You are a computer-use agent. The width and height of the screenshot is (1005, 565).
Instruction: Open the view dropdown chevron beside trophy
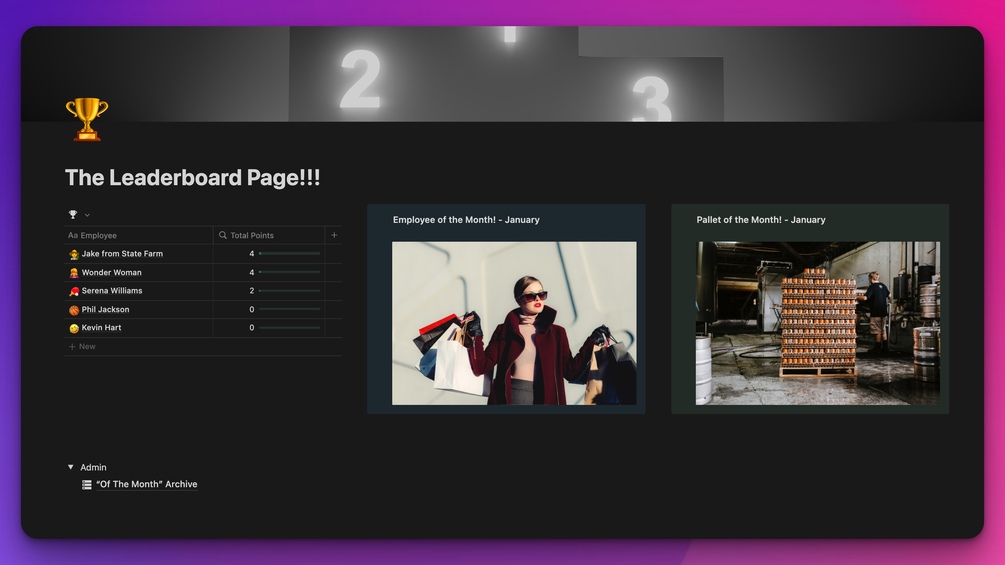pyautogui.click(x=87, y=215)
